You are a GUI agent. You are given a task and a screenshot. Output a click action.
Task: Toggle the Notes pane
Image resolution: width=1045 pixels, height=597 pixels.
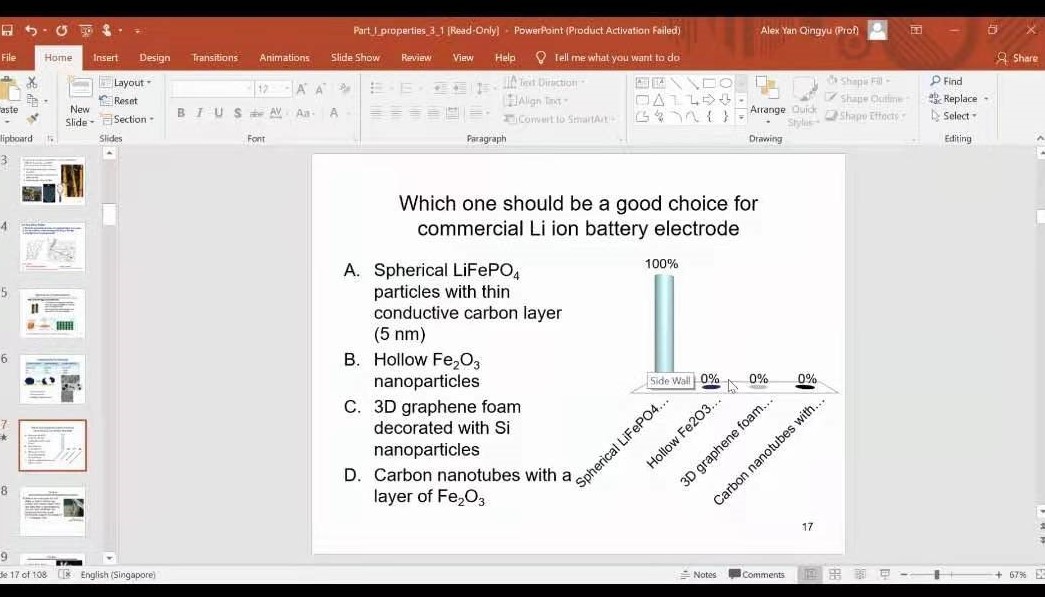click(698, 575)
